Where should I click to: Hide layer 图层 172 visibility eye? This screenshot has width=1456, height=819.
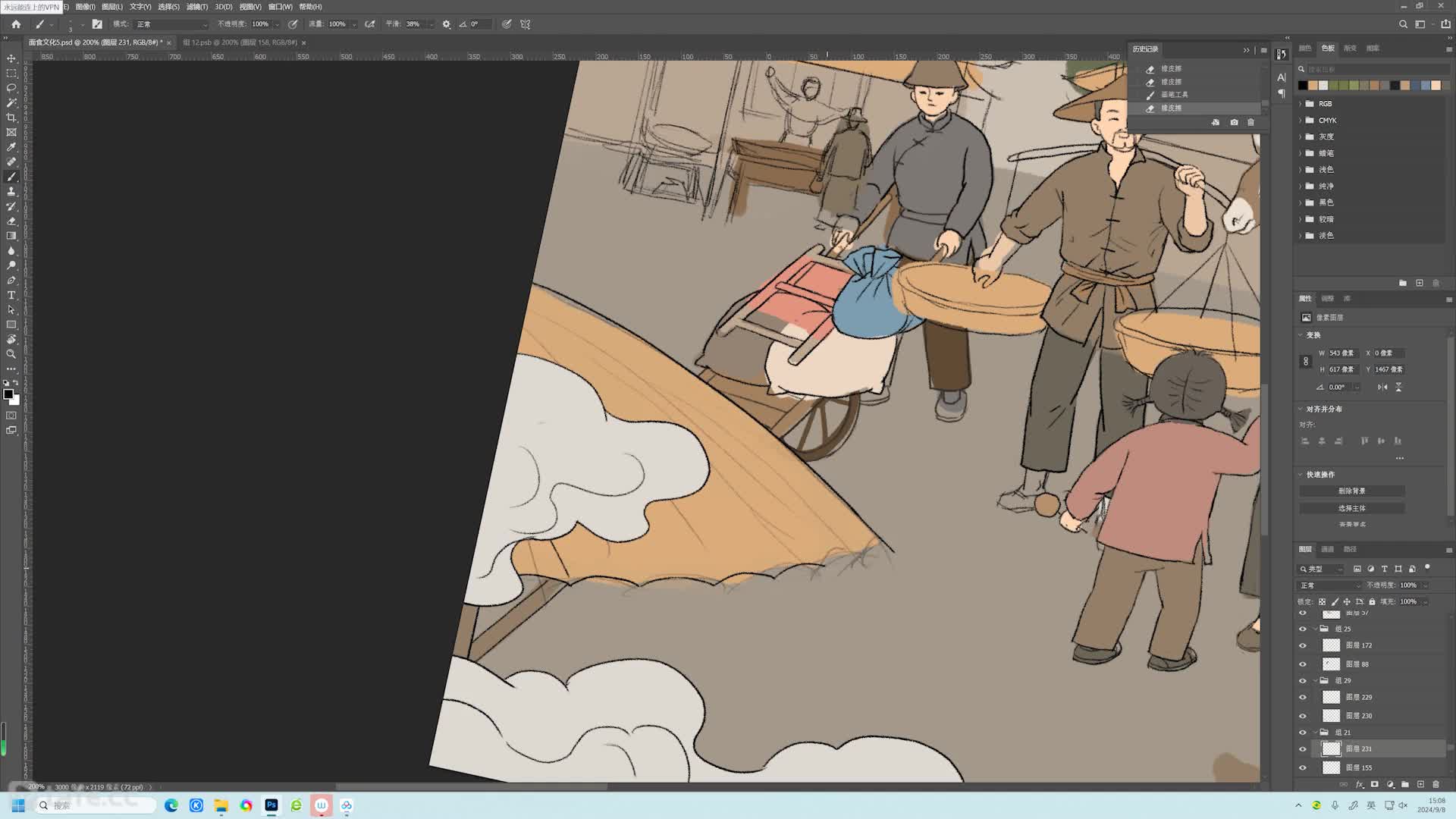(x=1303, y=646)
